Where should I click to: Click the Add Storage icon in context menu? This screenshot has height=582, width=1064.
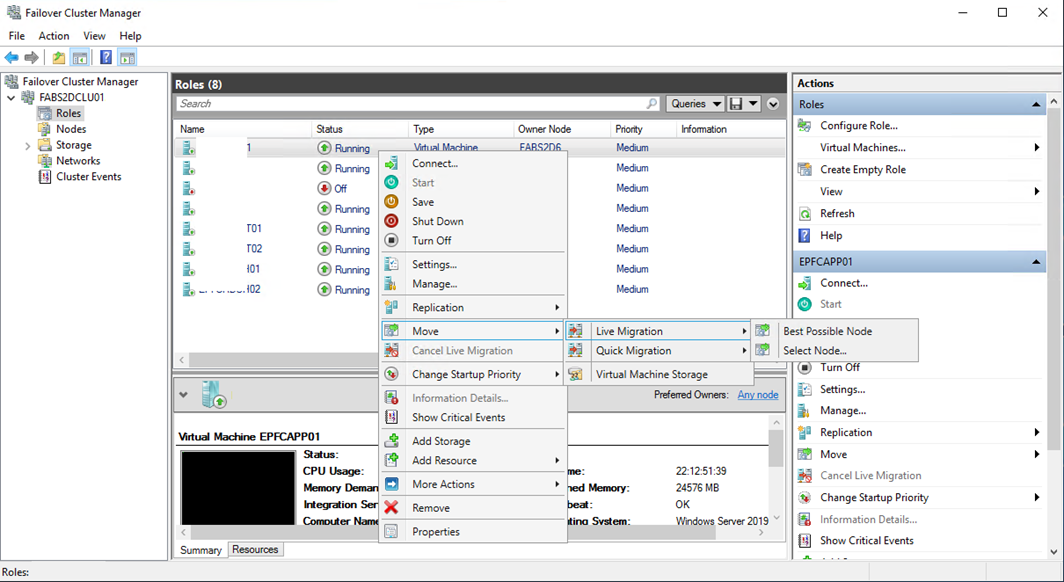click(x=392, y=441)
